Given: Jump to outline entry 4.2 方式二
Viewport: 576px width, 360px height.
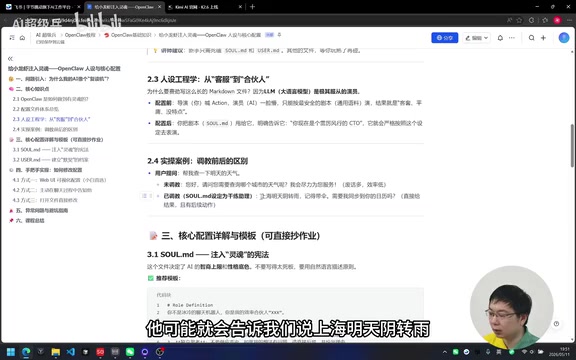Looking at the screenshot, I should pos(52,190).
